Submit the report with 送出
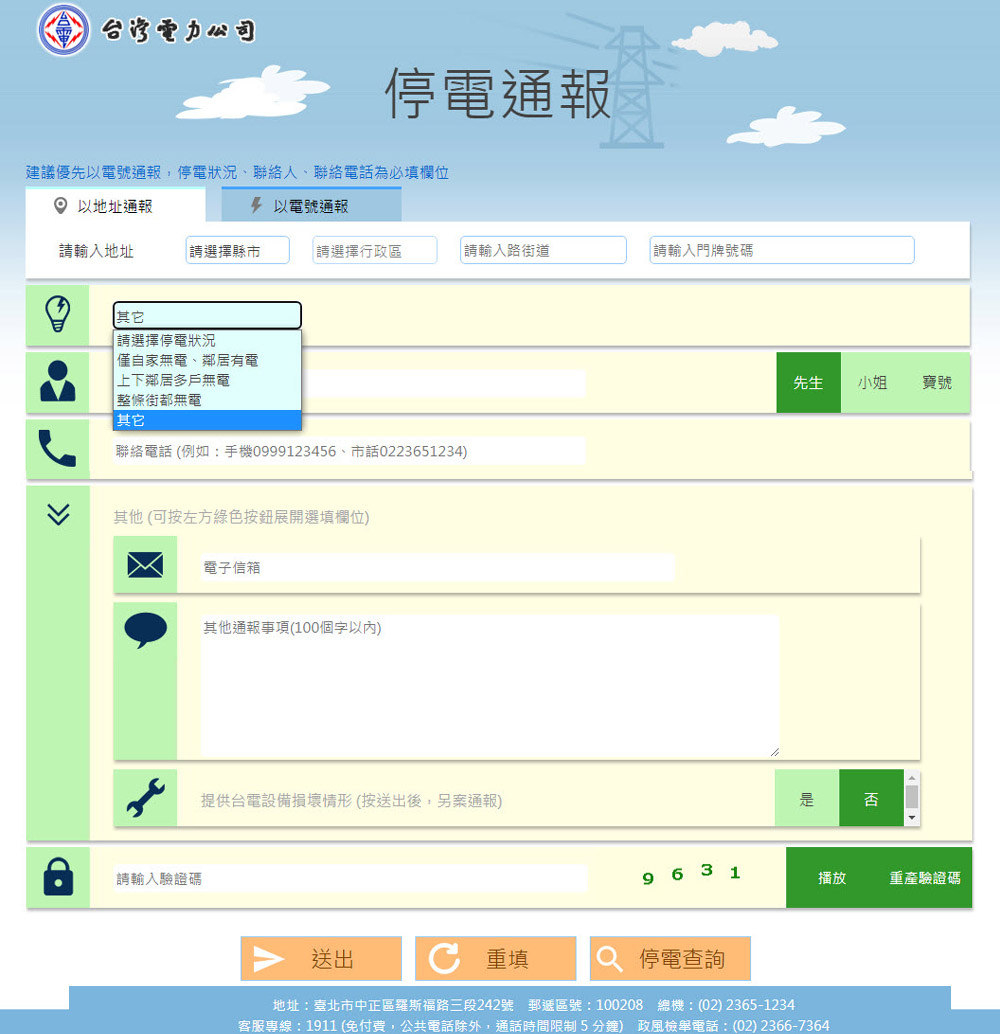The height and width of the screenshot is (1034, 1000). [321, 959]
